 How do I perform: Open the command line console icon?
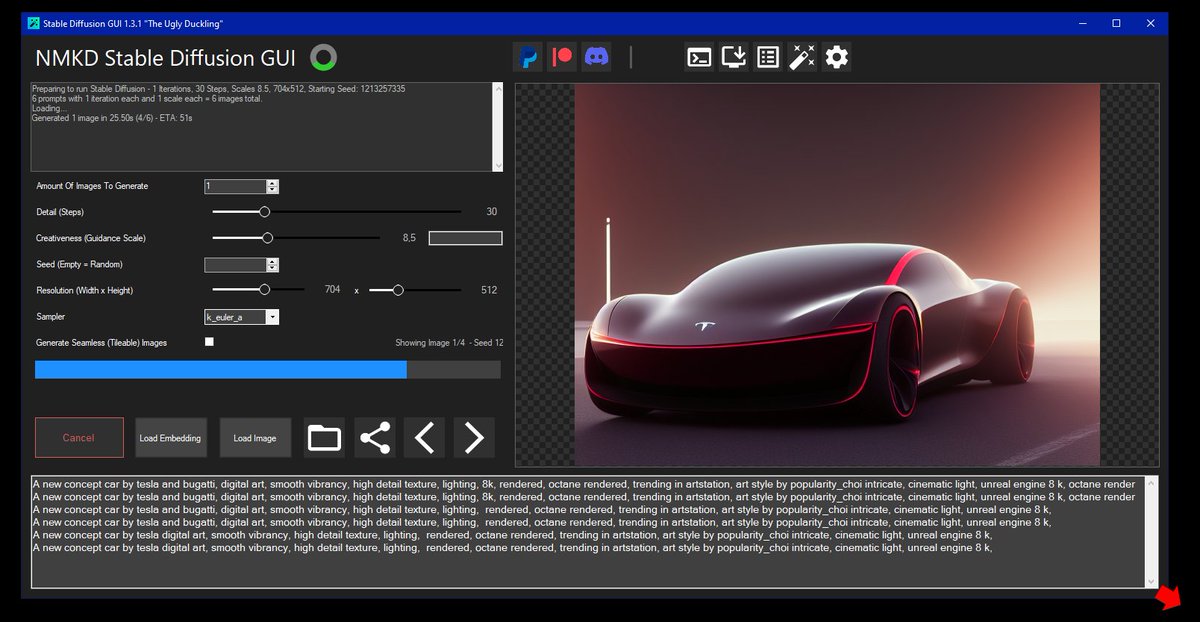point(700,57)
